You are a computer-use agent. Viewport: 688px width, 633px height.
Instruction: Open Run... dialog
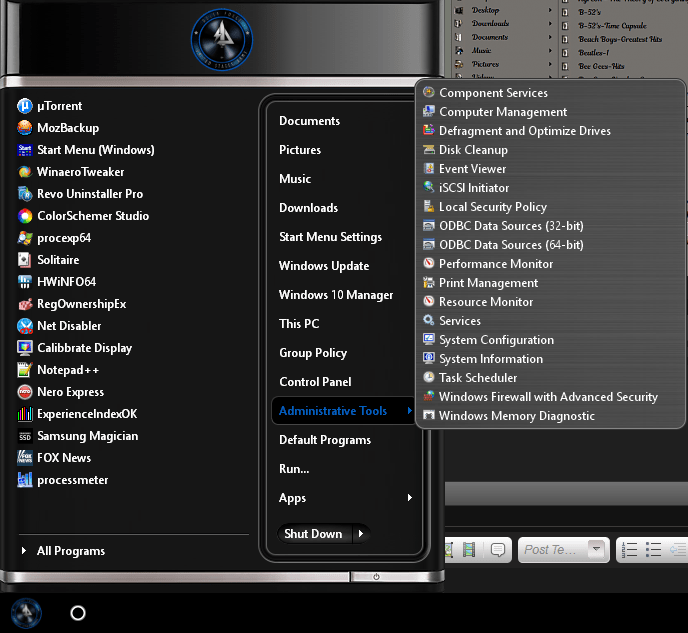coord(294,468)
